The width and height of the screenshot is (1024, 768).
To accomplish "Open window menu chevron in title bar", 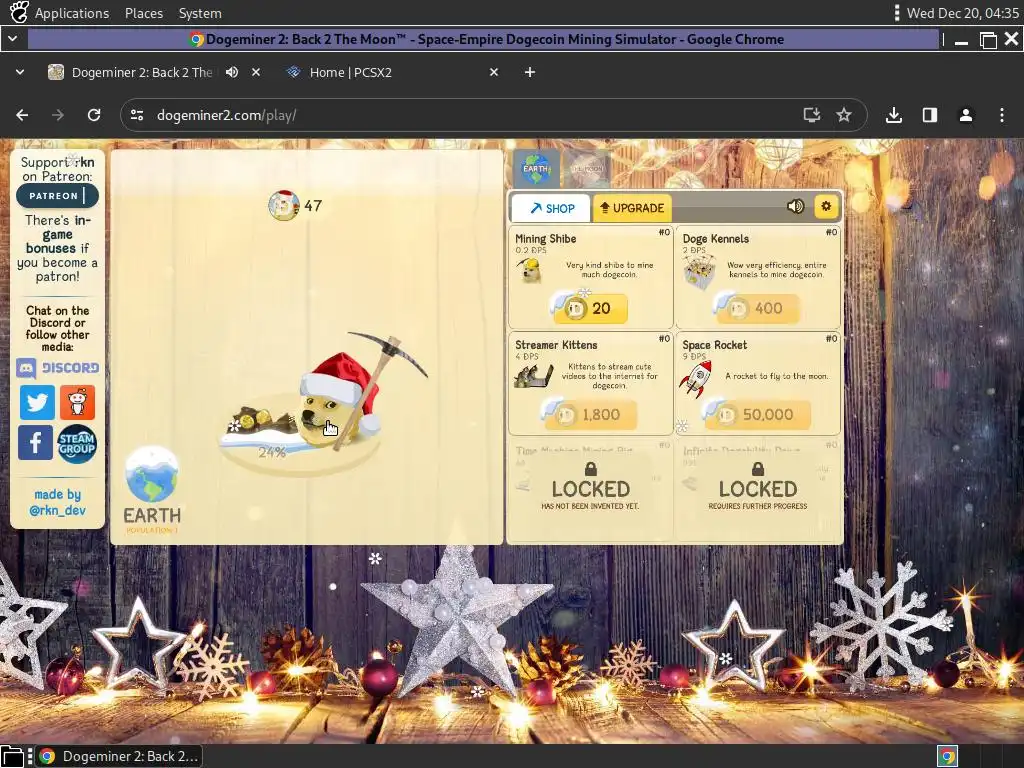I will click(x=12, y=39).
